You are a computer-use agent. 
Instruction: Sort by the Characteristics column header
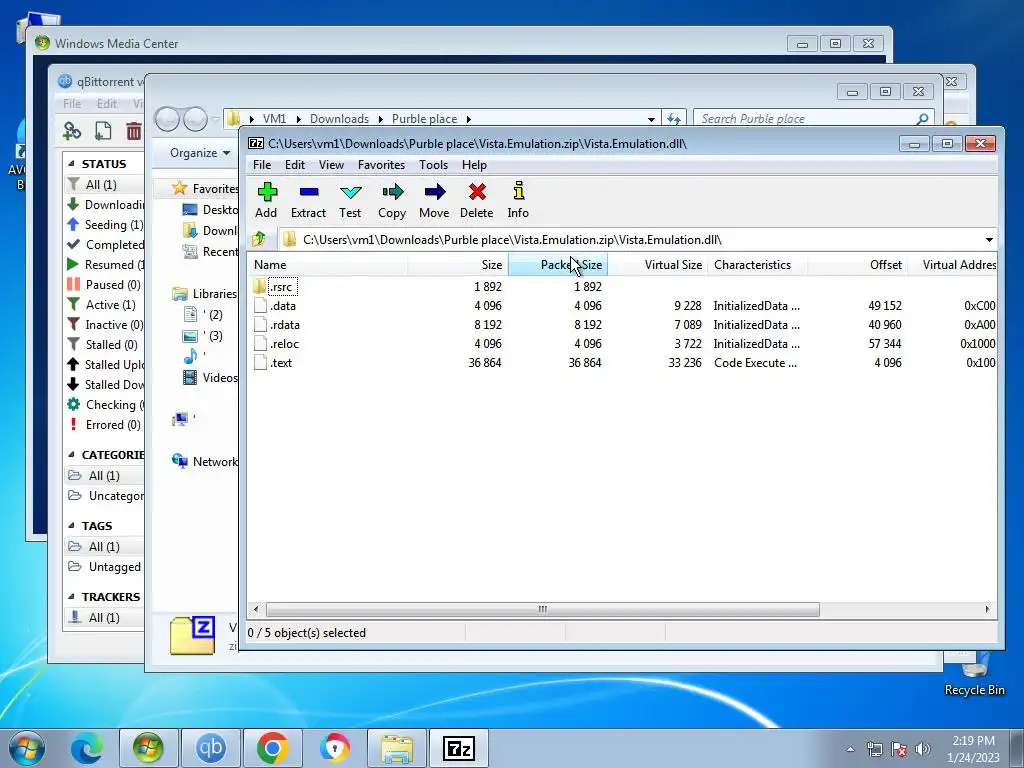coord(758,265)
